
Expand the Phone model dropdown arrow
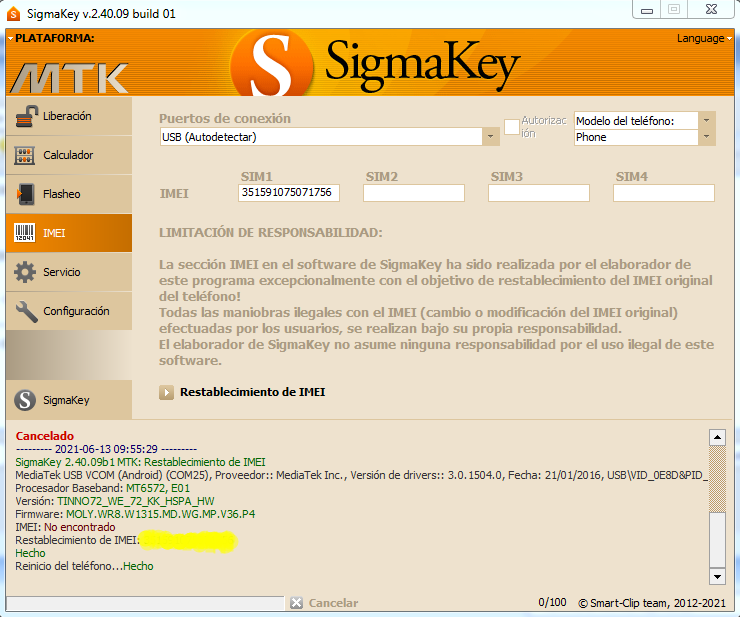(x=706, y=137)
